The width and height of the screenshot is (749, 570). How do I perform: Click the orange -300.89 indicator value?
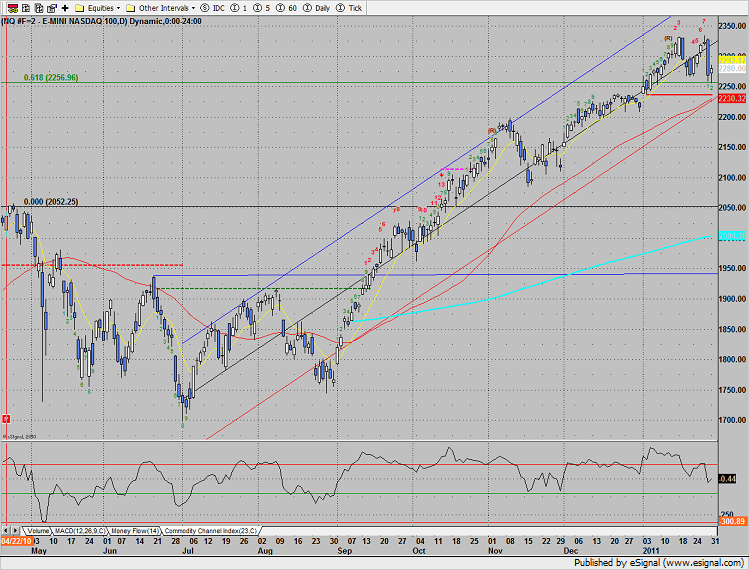732,521
